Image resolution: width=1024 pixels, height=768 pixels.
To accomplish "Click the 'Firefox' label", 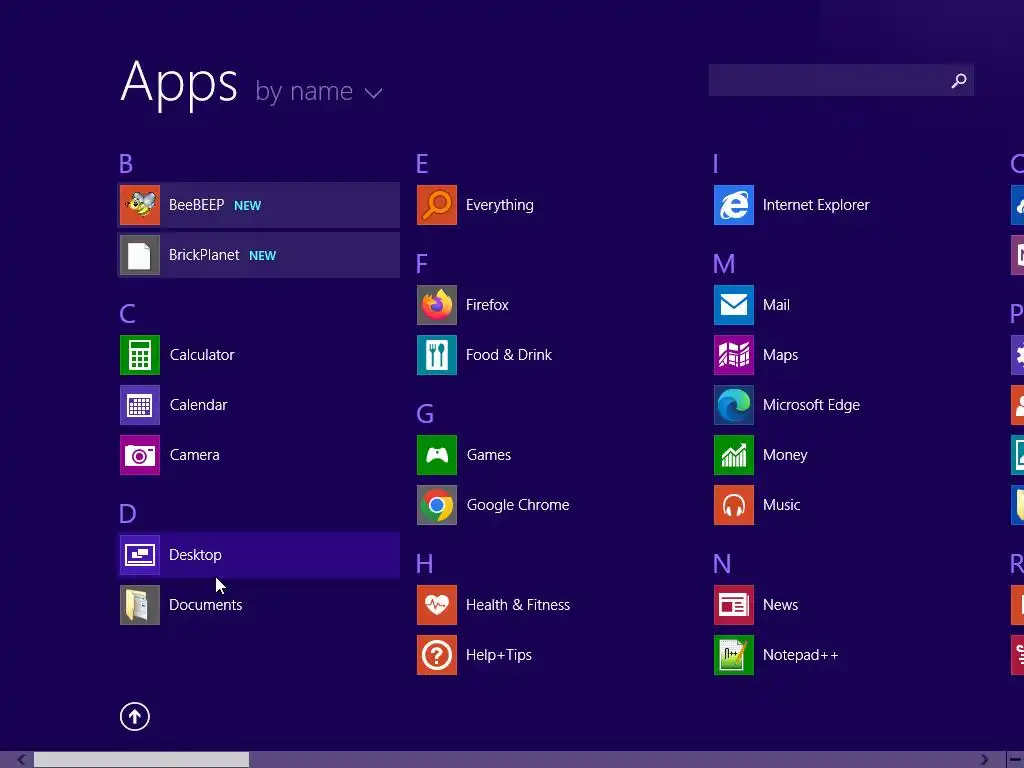I will coord(487,305).
